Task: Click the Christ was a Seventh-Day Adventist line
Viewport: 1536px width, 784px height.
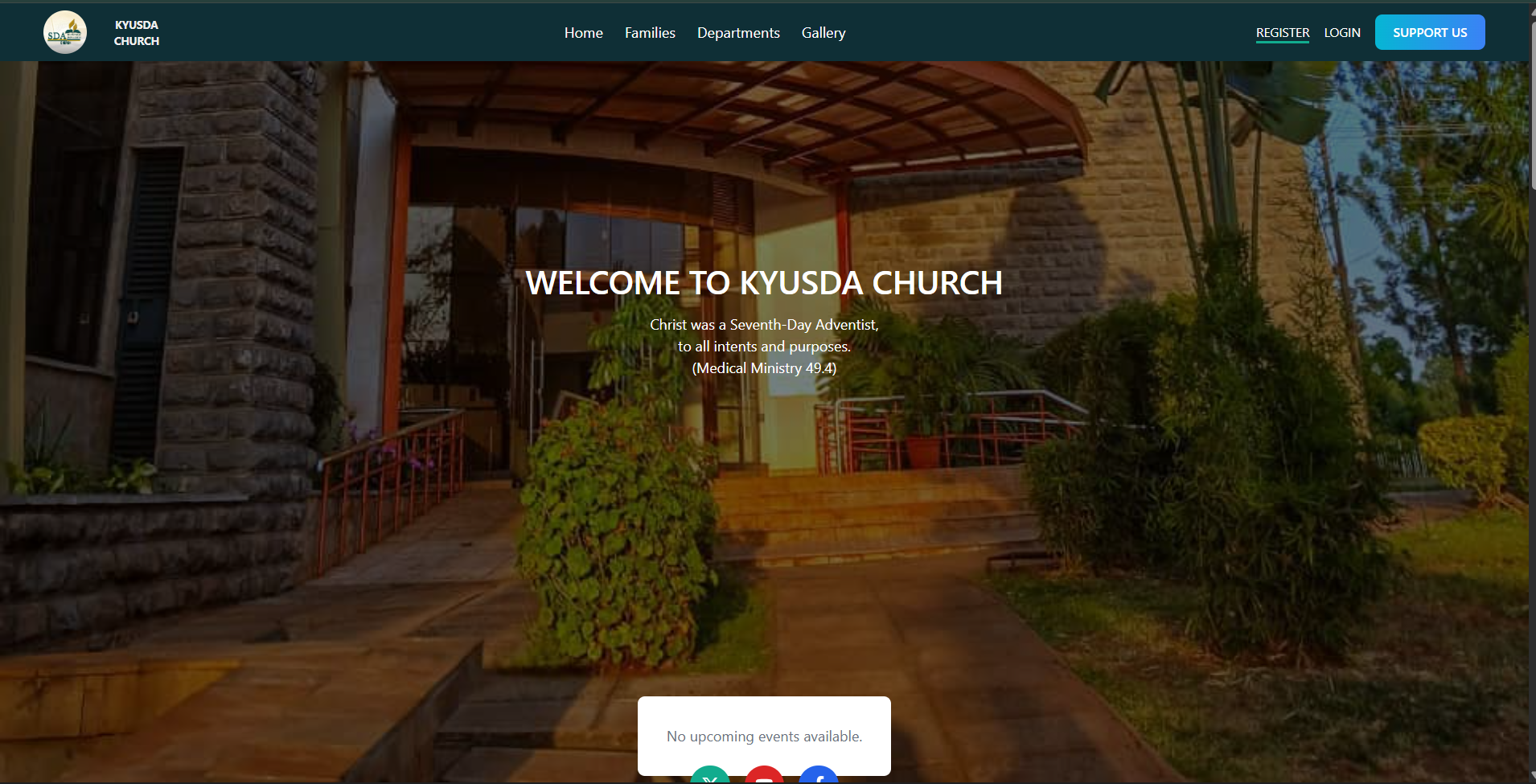Action: 764,325
